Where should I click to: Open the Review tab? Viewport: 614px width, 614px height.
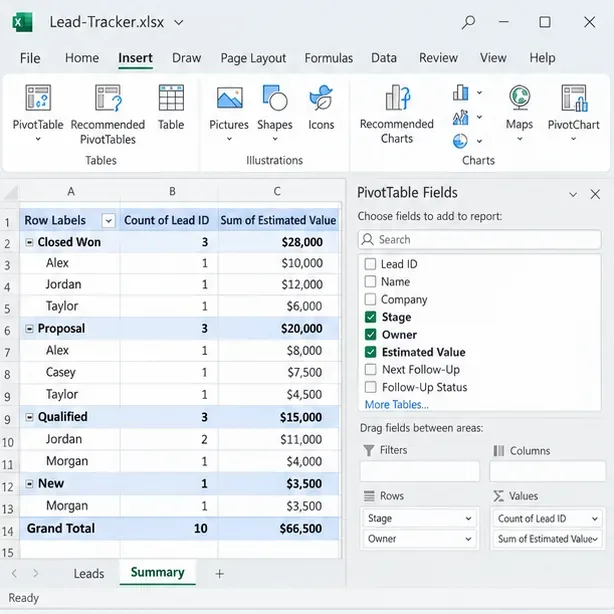[438, 58]
